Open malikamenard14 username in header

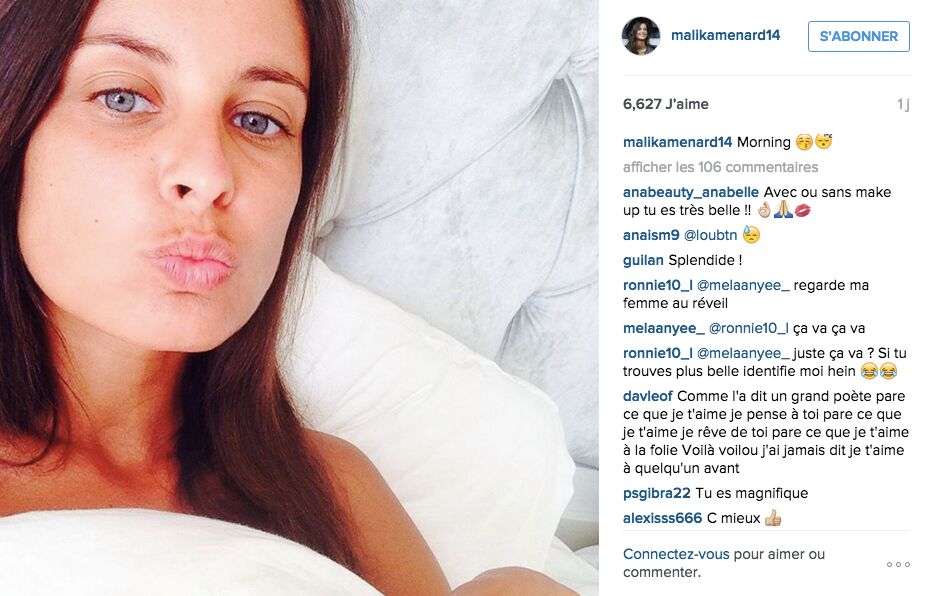pyautogui.click(x=725, y=36)
